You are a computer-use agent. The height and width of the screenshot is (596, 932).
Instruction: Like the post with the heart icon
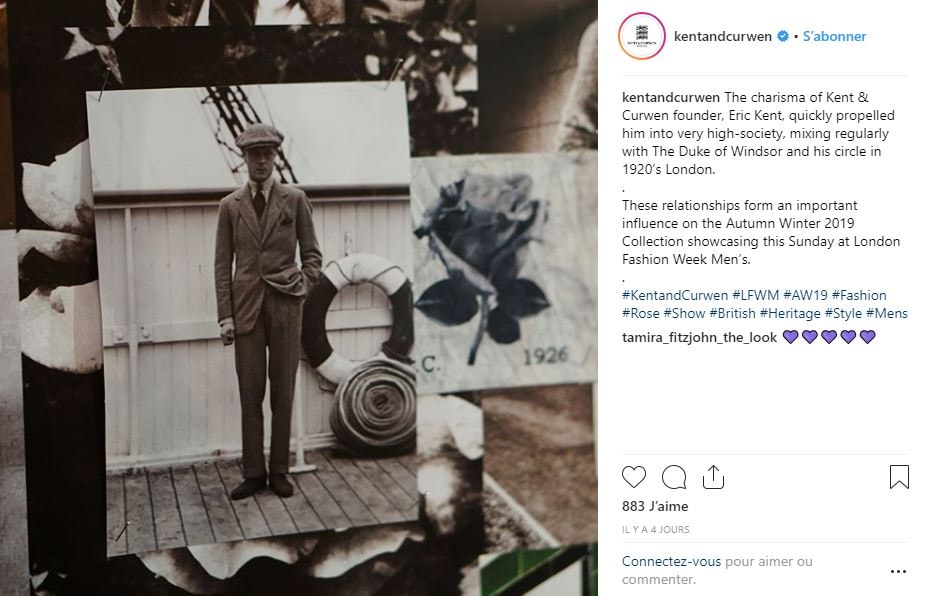click(634, 477)
